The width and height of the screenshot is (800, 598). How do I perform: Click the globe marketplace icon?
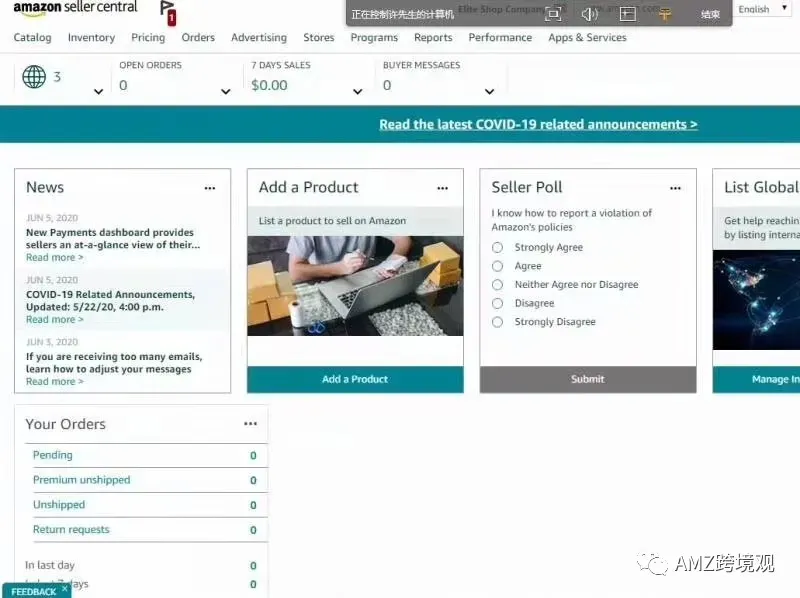[34, 77]
